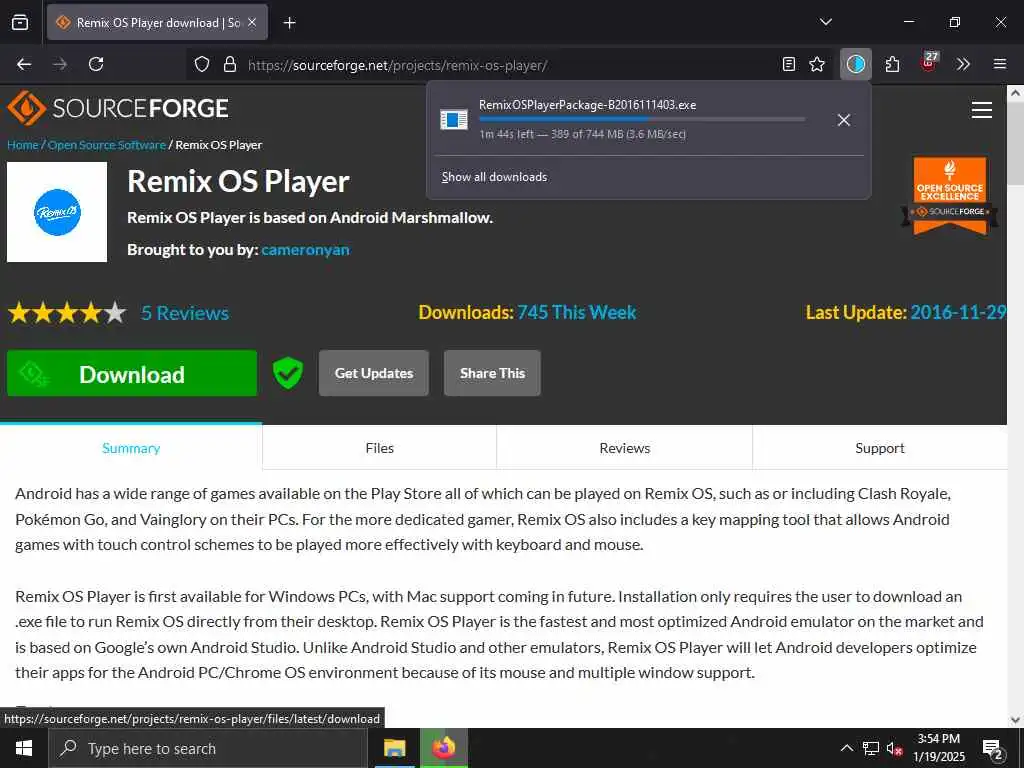The height and width of the screenshot is (768, 1024).
Task: Click the forward navigation arrow
Action: [60, 64]
